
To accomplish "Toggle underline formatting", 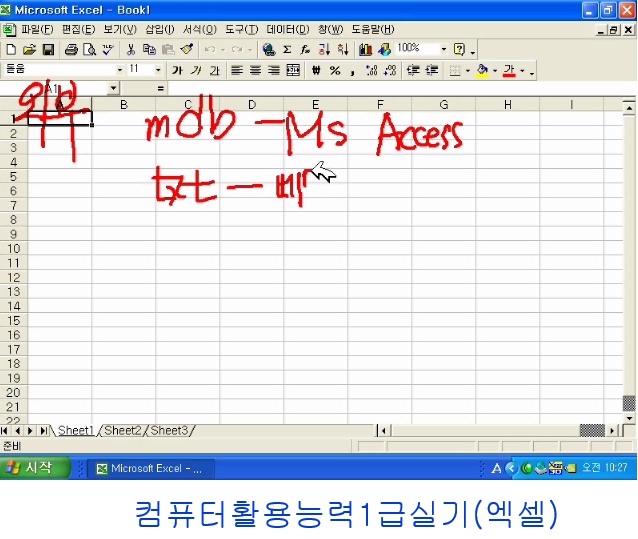I will coord(214,71).
